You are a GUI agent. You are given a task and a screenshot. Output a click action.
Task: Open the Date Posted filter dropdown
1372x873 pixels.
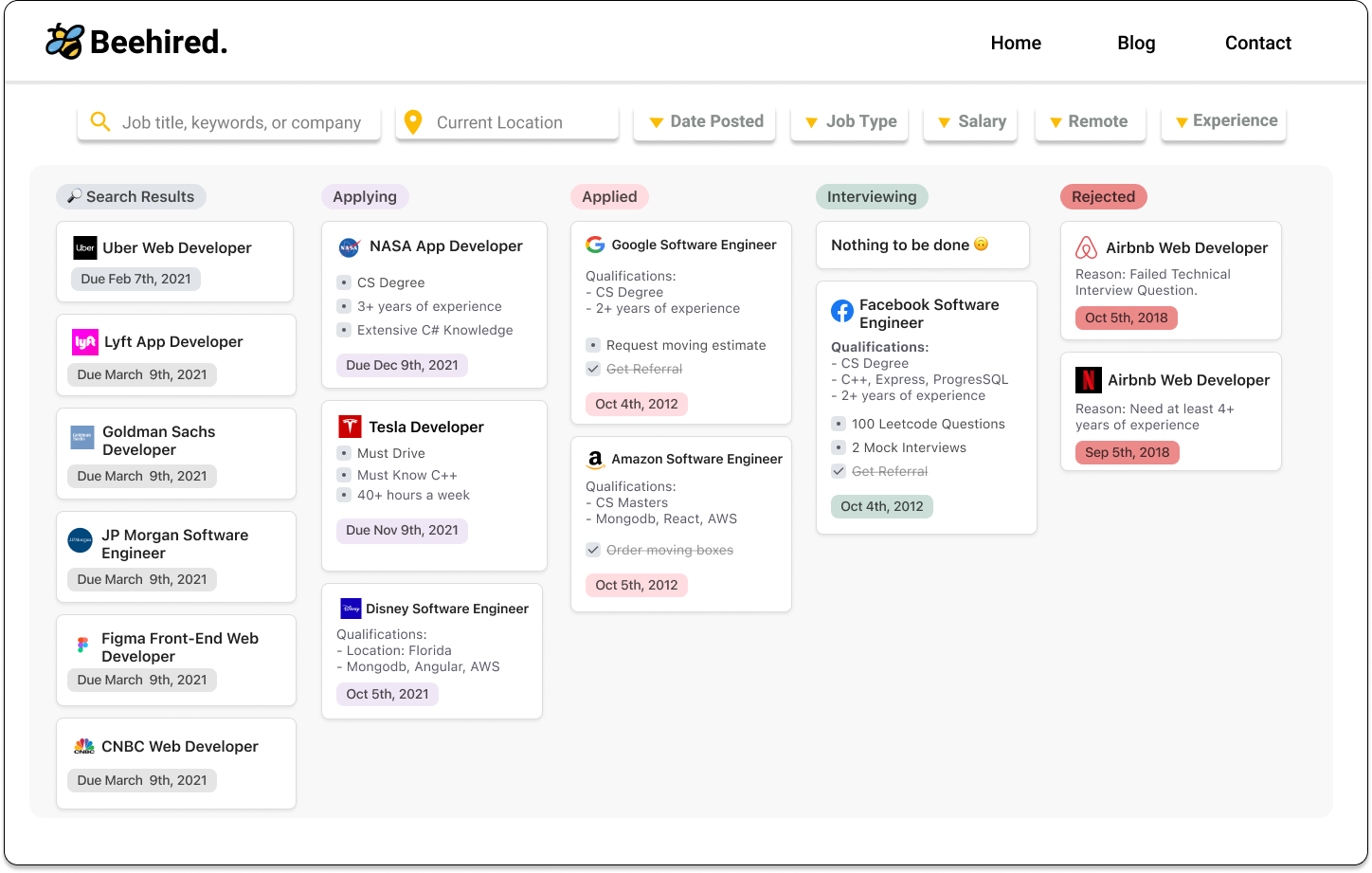[x=704, y=121]
